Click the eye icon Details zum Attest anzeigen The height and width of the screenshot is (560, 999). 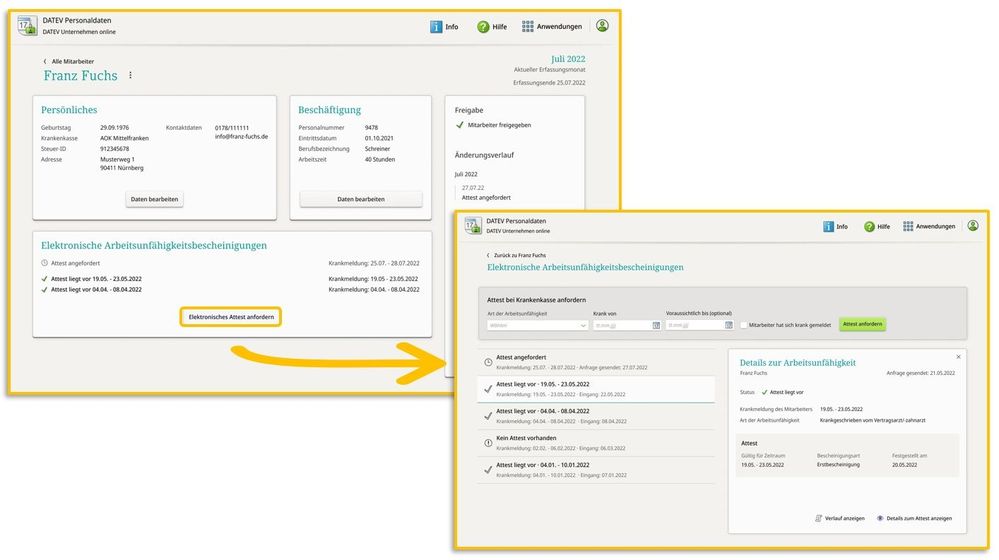(881, 518)
